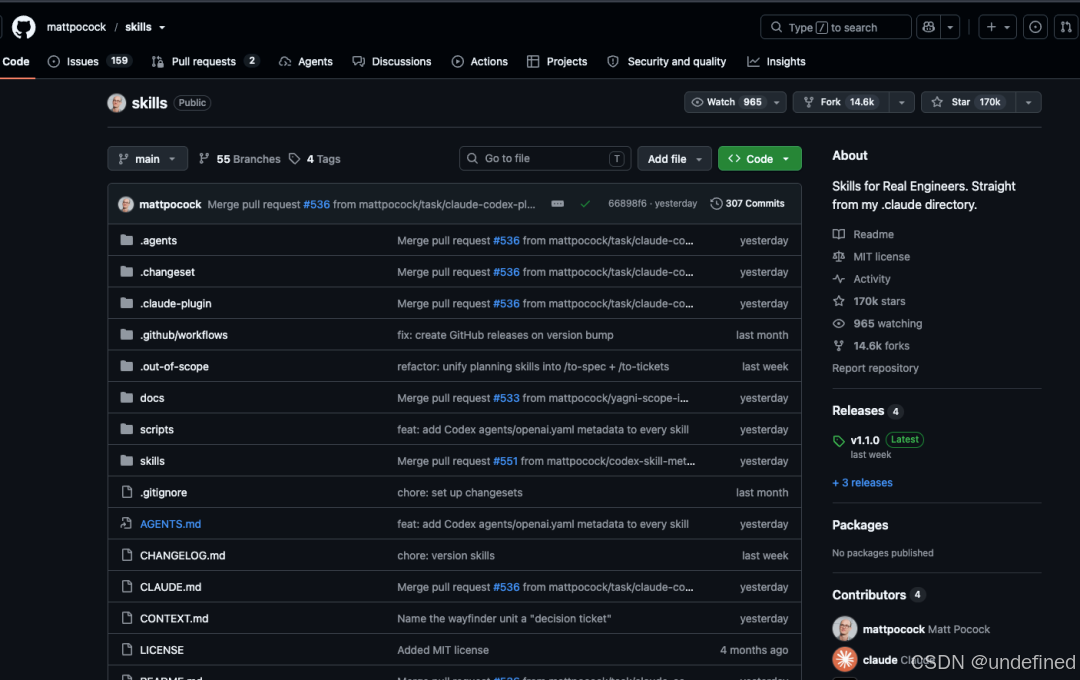View 55 Branches link
Image resolution: width=1080 pixels, height=680 pixels.
240,158
